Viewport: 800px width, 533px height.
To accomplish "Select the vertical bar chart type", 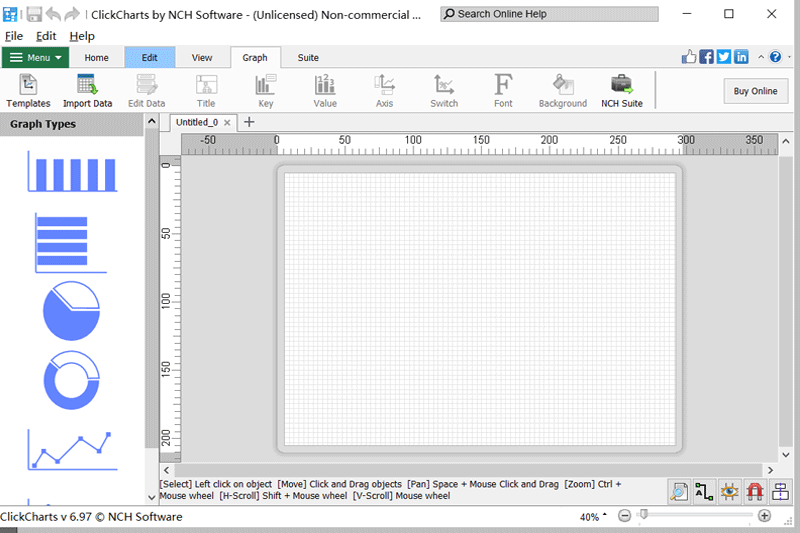I will pos(72,171).
